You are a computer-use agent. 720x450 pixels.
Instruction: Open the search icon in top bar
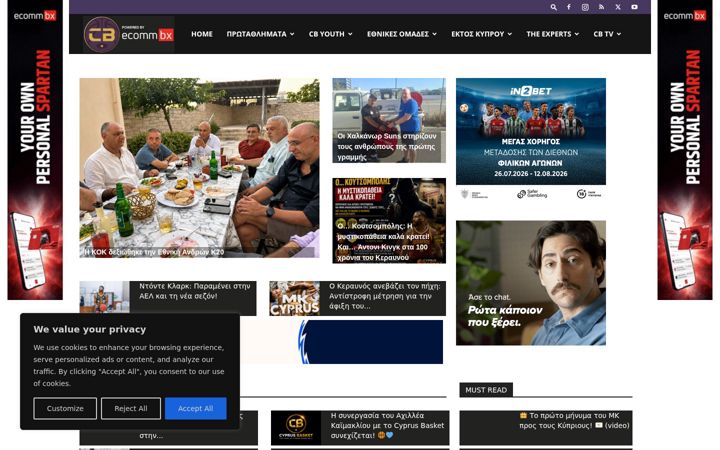click(x=553, y=7)
